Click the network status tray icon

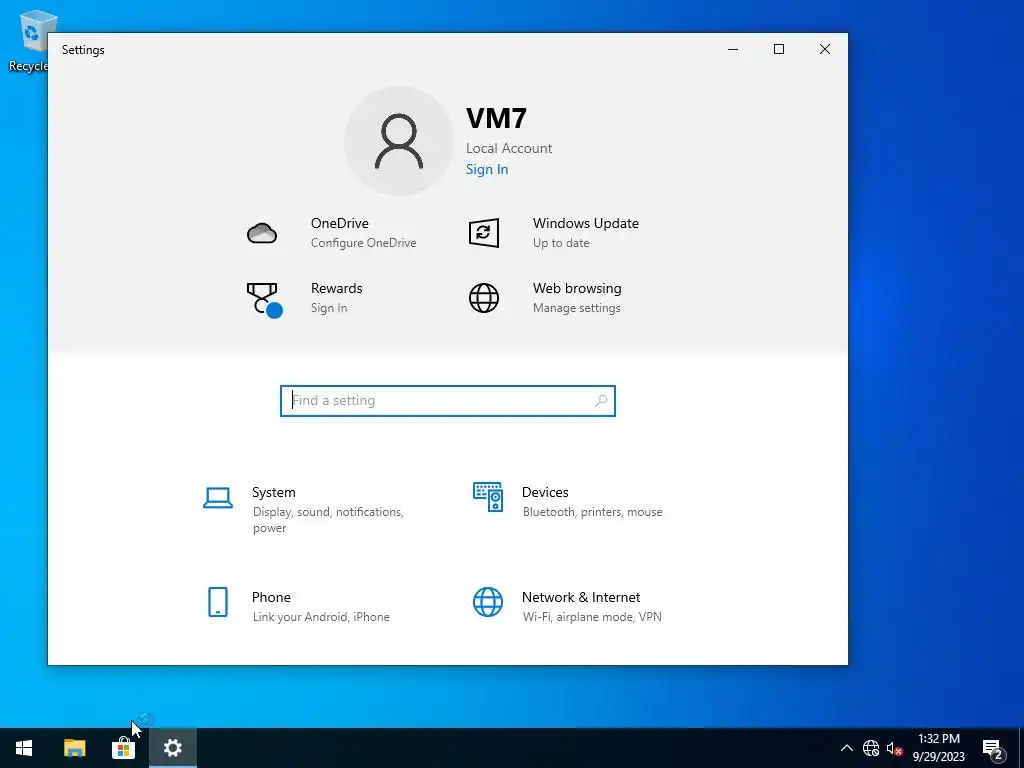(x=871, y=748)
